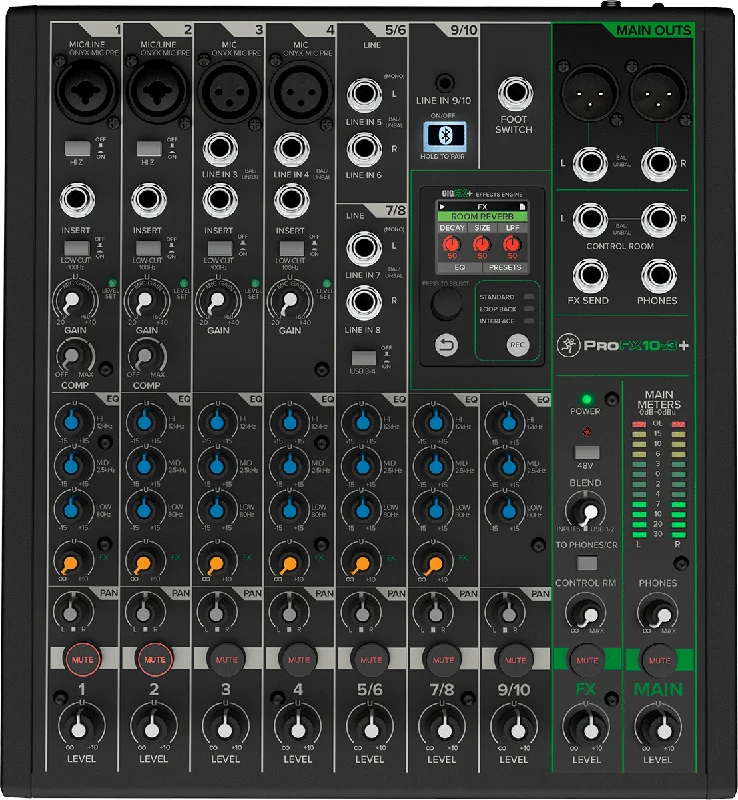Adjust the Phones volume knob
The height and width of the screenshot is (800, 738).
(659, 614)
